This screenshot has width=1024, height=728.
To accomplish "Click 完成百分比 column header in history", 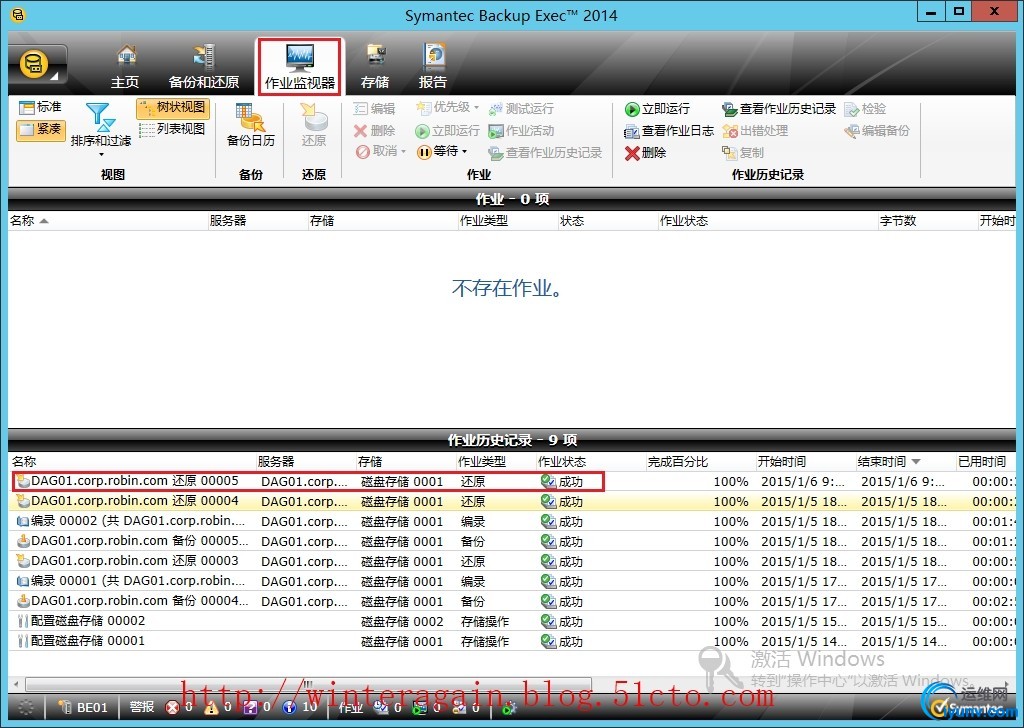I will 700,462.
